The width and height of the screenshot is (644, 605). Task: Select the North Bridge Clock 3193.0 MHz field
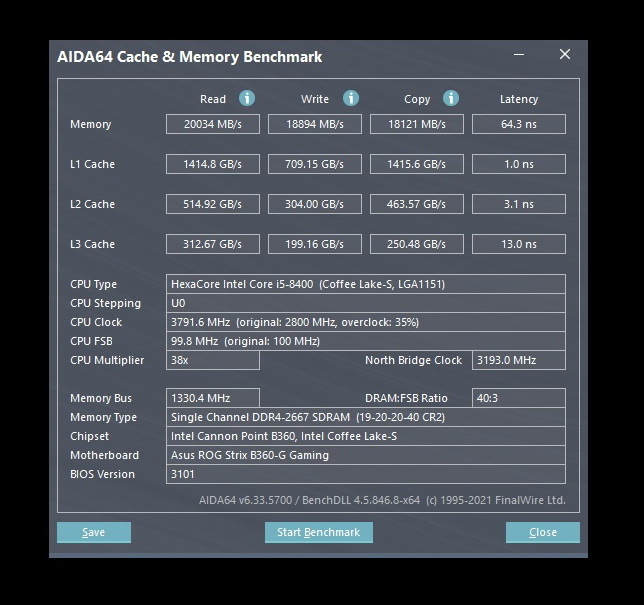[518, 360]
